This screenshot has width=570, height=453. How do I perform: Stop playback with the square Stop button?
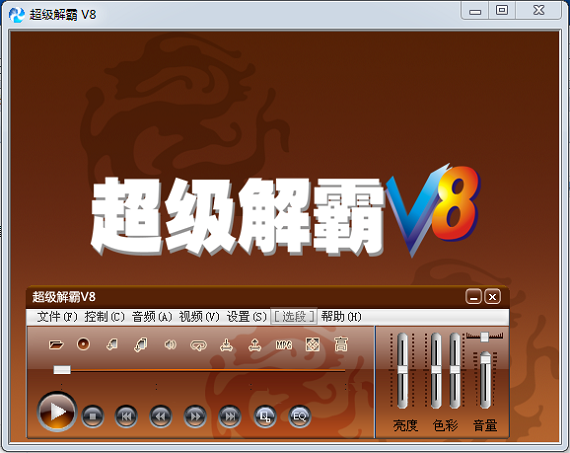[x=92, y=416]
